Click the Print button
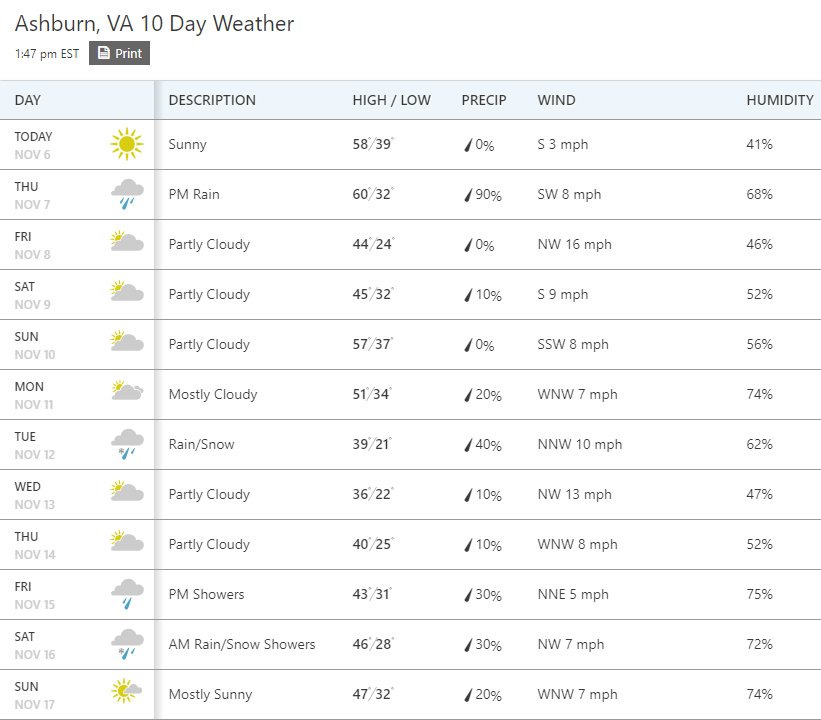Image resolution: width=821 pixels, height=720 pixels. (119, 53)
